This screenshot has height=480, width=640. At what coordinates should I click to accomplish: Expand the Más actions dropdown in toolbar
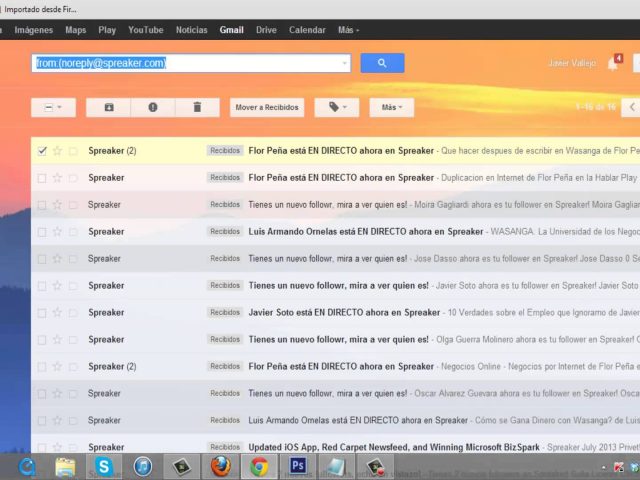[391, 107]
